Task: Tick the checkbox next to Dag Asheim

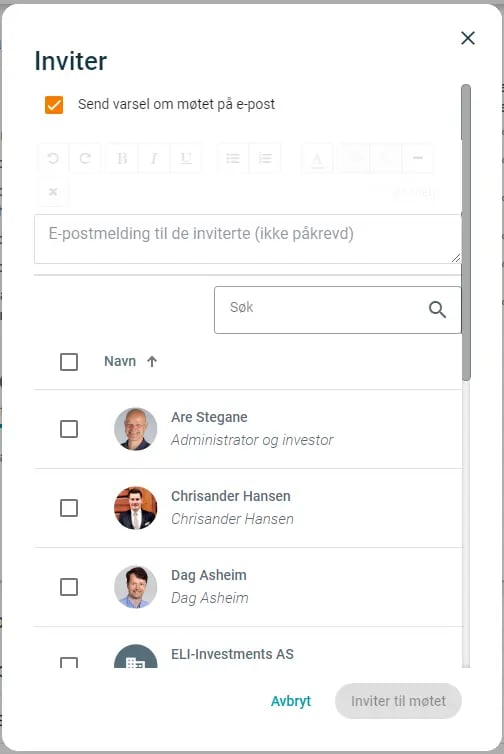Action: coord(69,587)
